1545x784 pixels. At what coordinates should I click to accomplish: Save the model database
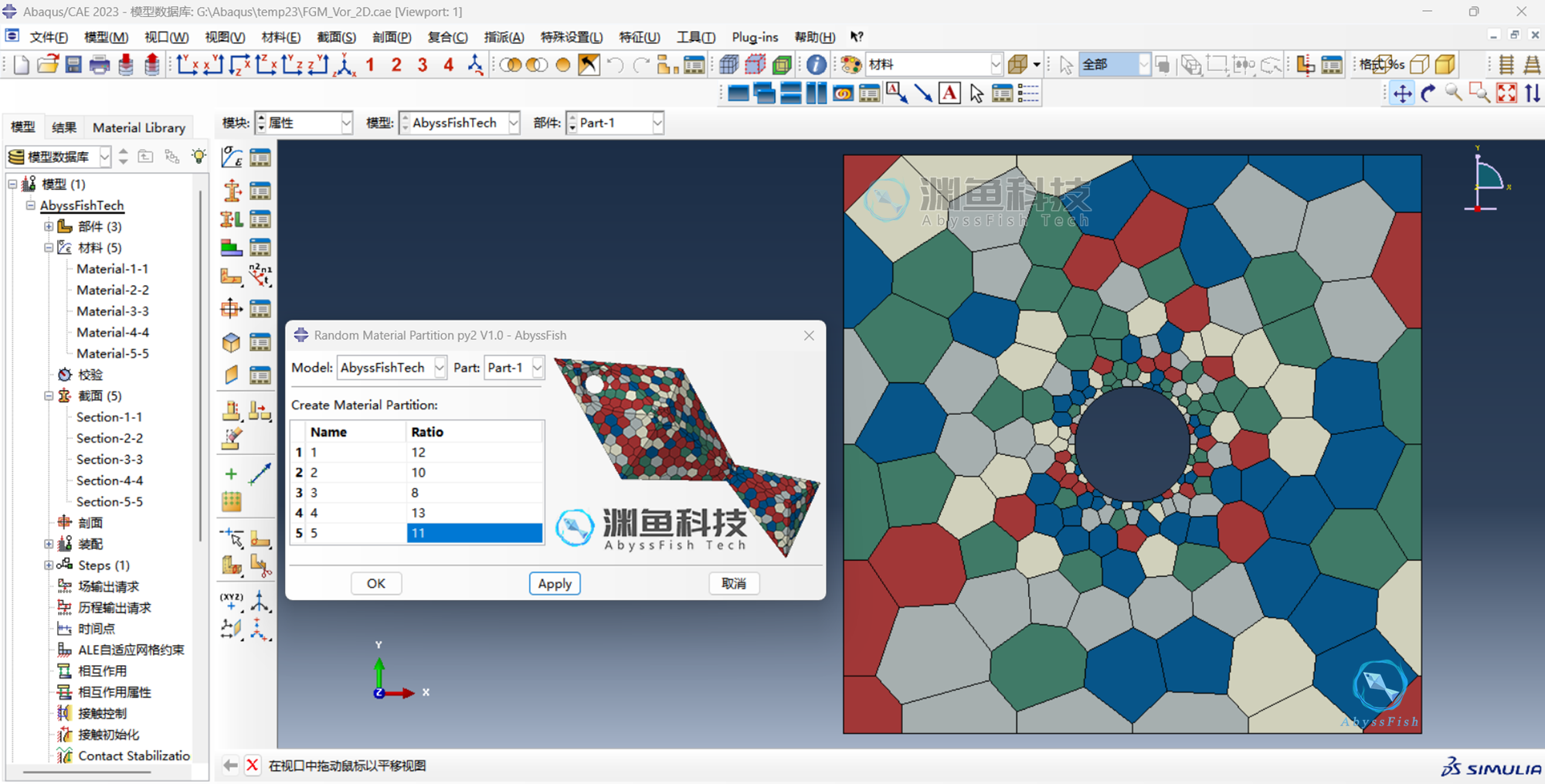click(x=73, y=65)
